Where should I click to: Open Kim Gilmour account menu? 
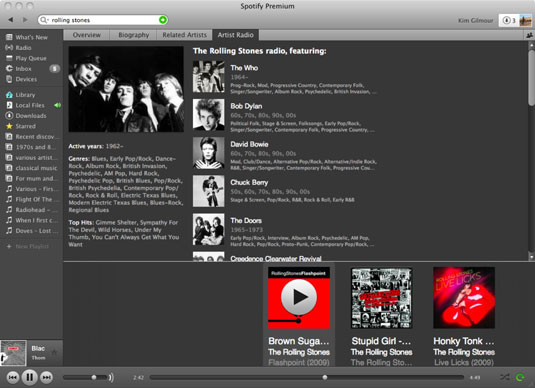(x=475, y=20)
